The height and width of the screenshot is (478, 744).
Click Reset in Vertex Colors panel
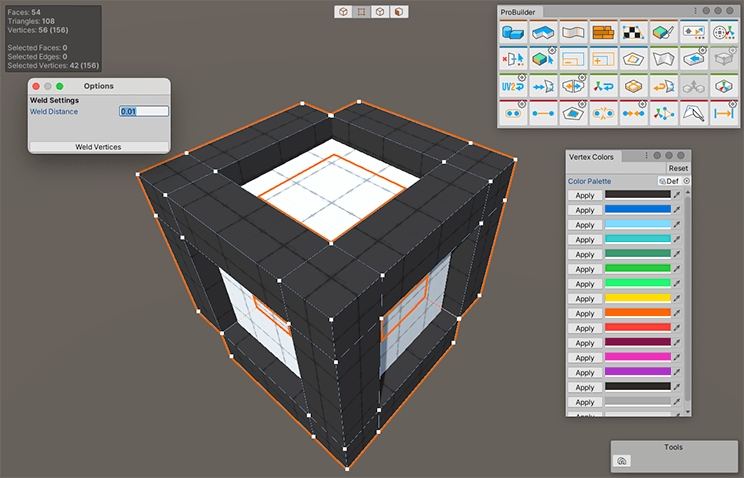pos(678,168)
